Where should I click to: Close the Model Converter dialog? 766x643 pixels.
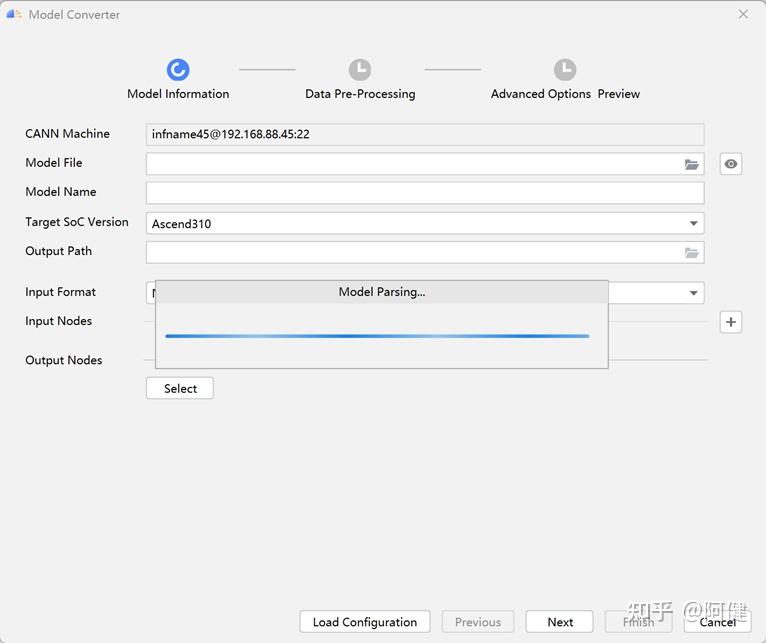coord(743,14)
